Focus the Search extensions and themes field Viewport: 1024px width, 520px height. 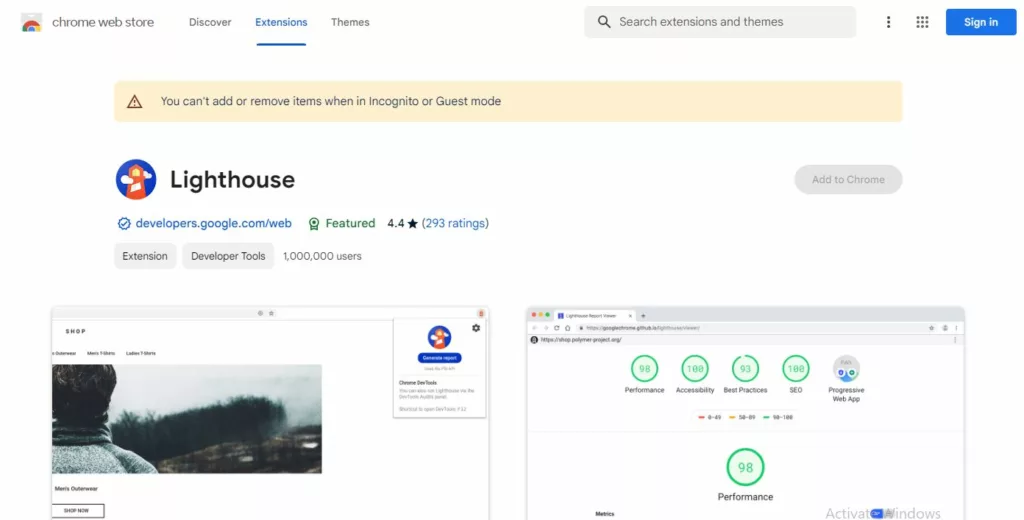[720, 22]
